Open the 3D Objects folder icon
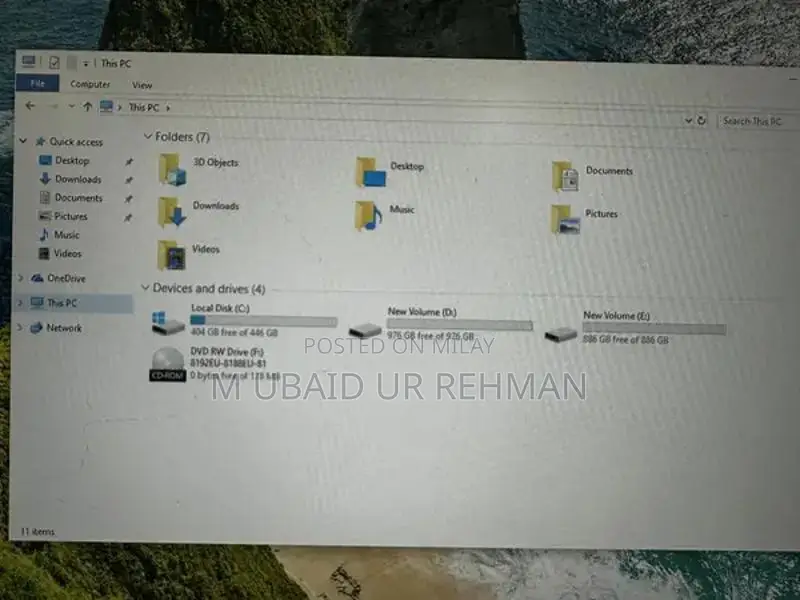 [172, 168]
